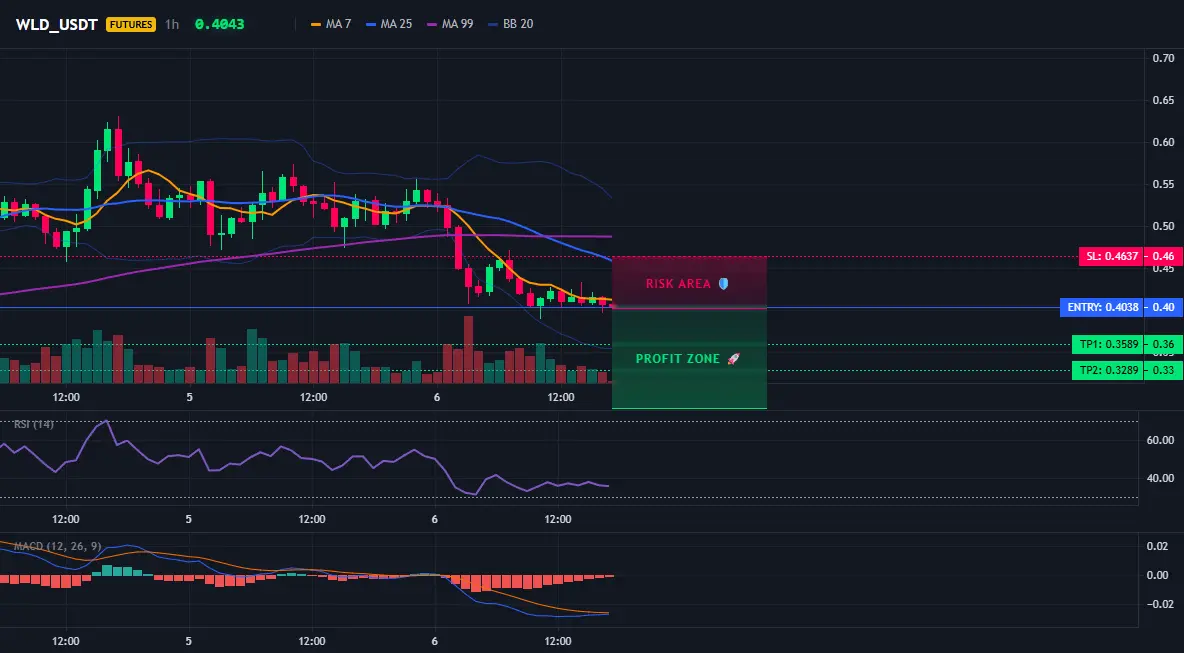Click the RSI (14) indicator label
Image resolution: width=1184 pixels, height=653 pixels.
pos(34,424)
